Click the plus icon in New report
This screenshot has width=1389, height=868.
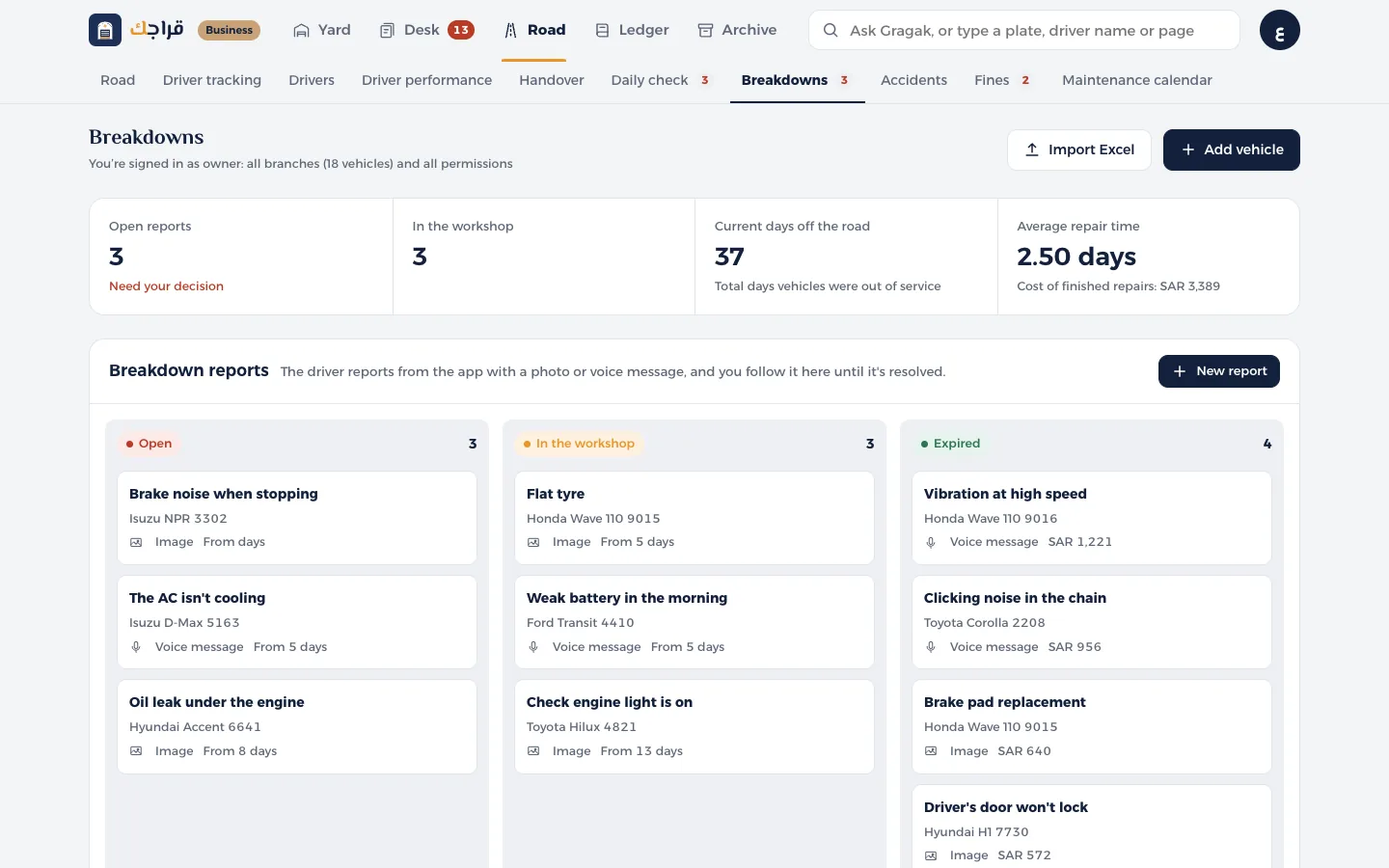1179,371
